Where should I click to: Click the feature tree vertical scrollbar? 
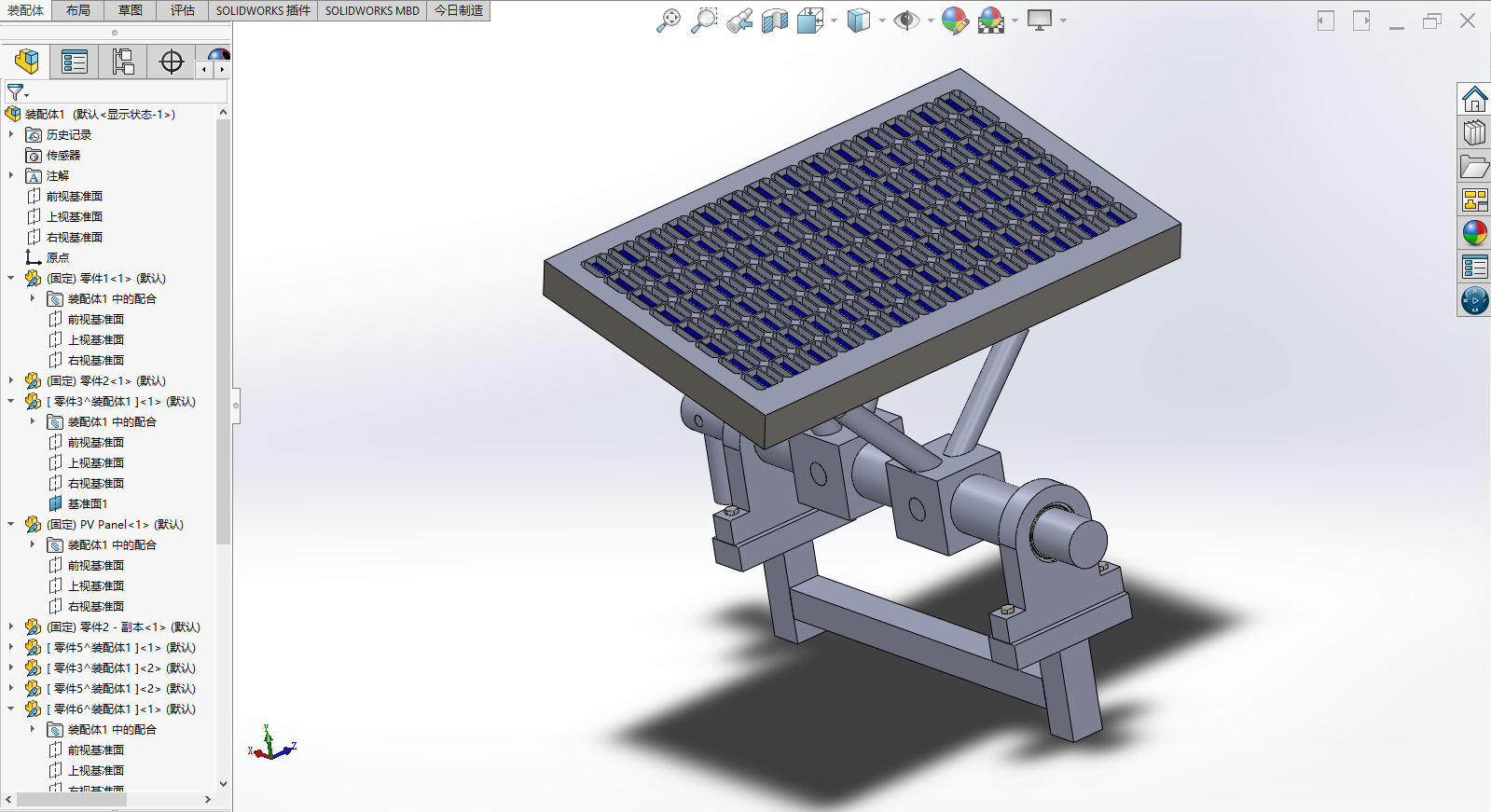[223, 331]
